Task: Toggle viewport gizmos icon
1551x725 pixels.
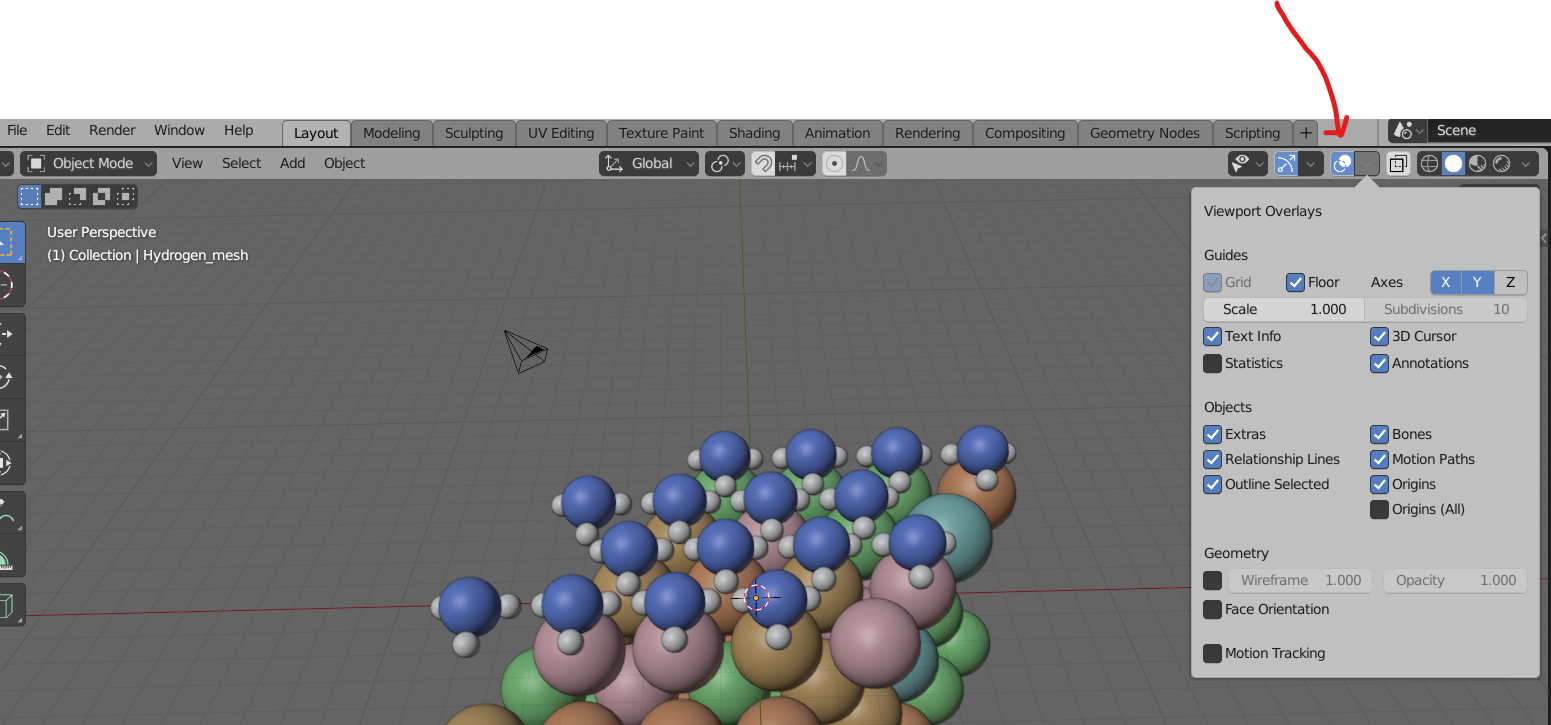Action: [1286, 163]
